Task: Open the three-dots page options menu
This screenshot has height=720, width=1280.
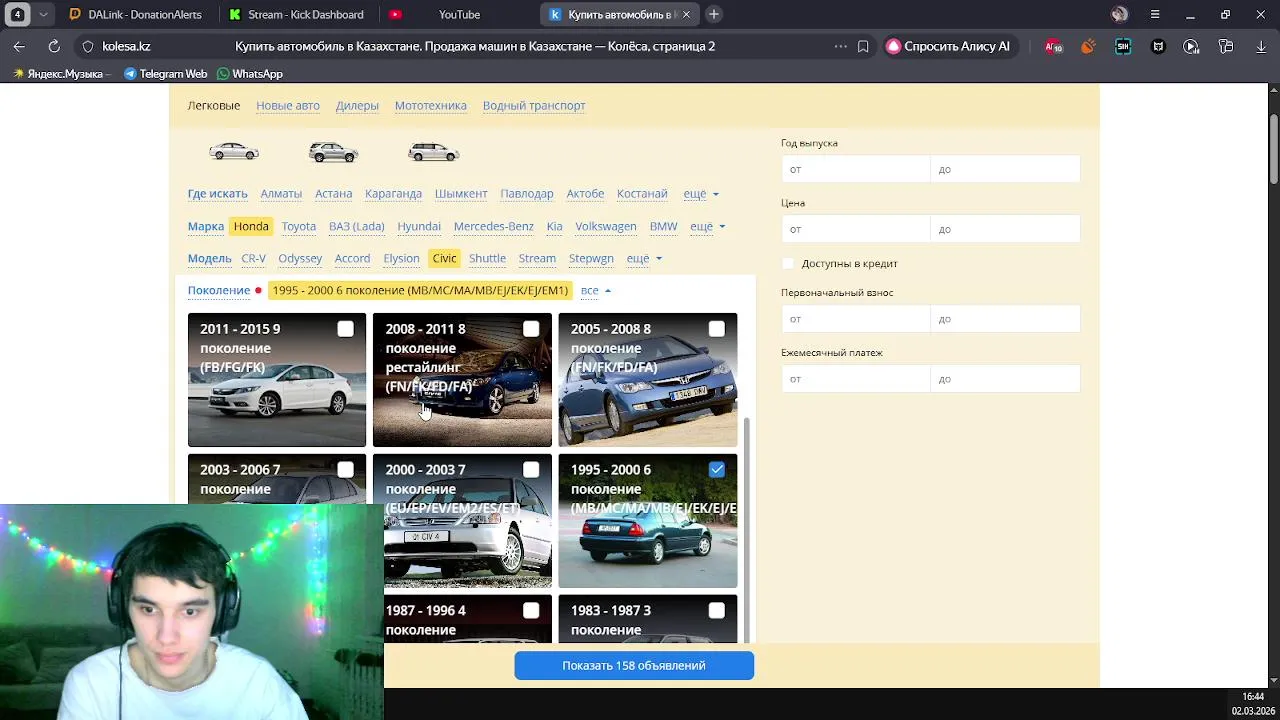Action: click(840, 46)
